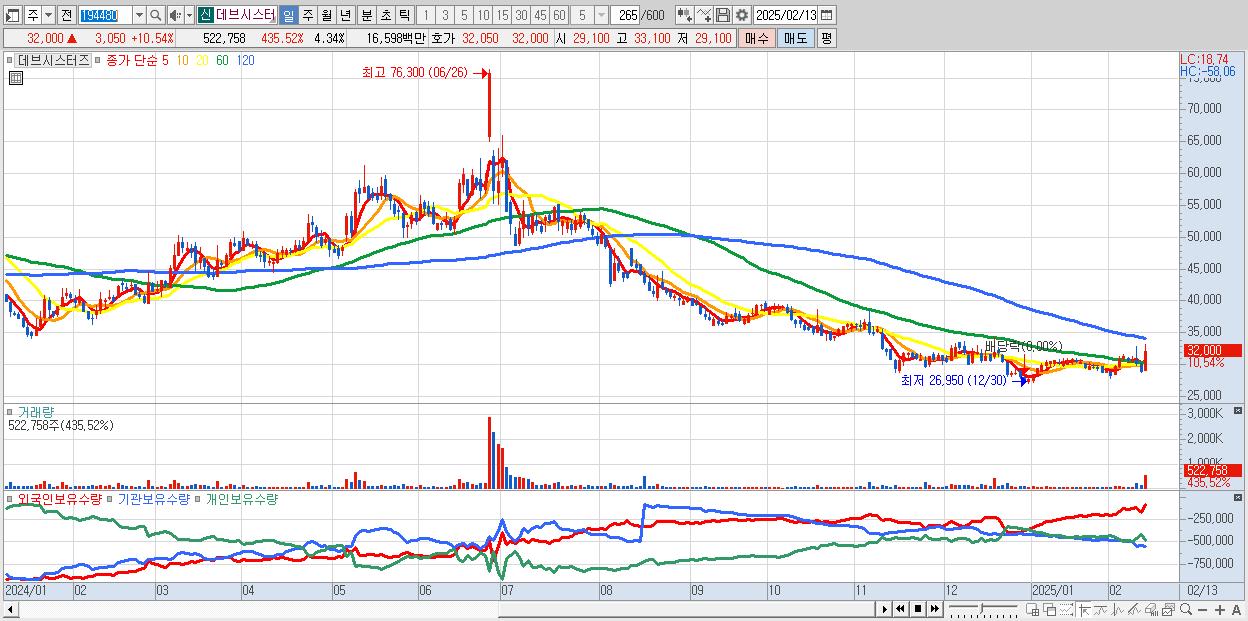Toggle the 기관보유수량 indicator marker

pos(112,497)
